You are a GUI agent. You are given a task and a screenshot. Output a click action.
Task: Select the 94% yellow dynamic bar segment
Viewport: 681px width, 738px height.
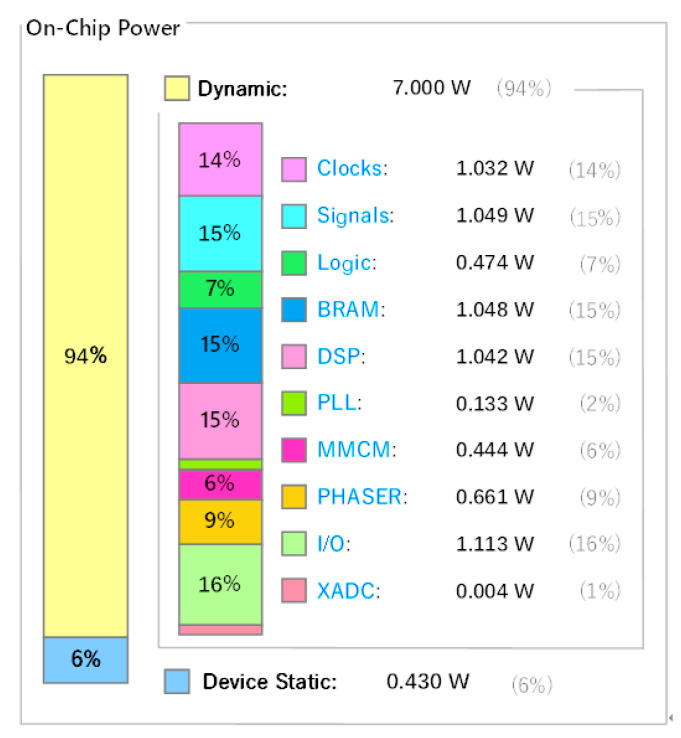click(x=86, y=356)
